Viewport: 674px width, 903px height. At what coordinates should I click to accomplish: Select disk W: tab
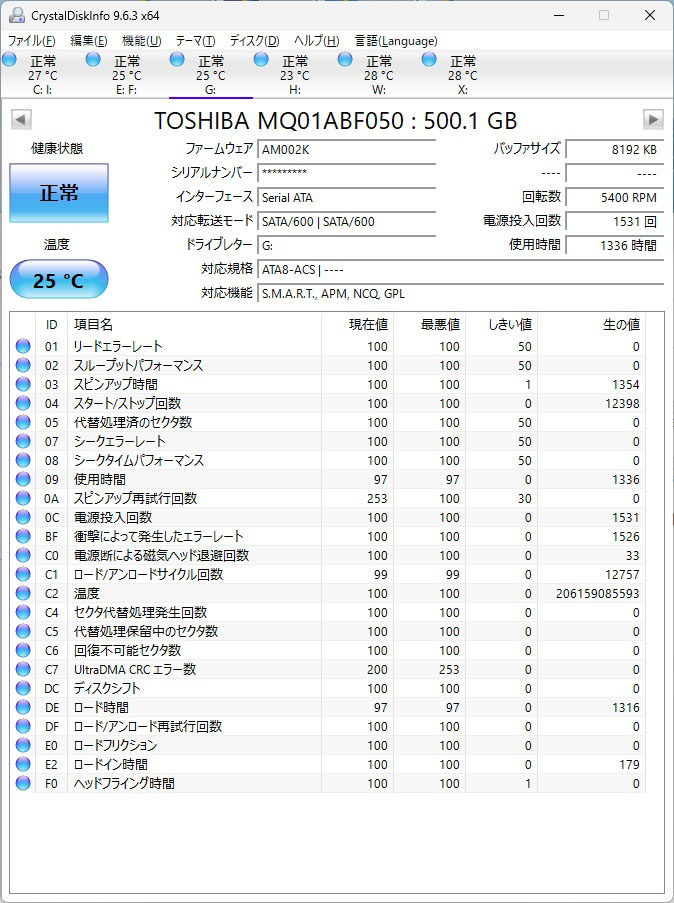click(378, 74)
